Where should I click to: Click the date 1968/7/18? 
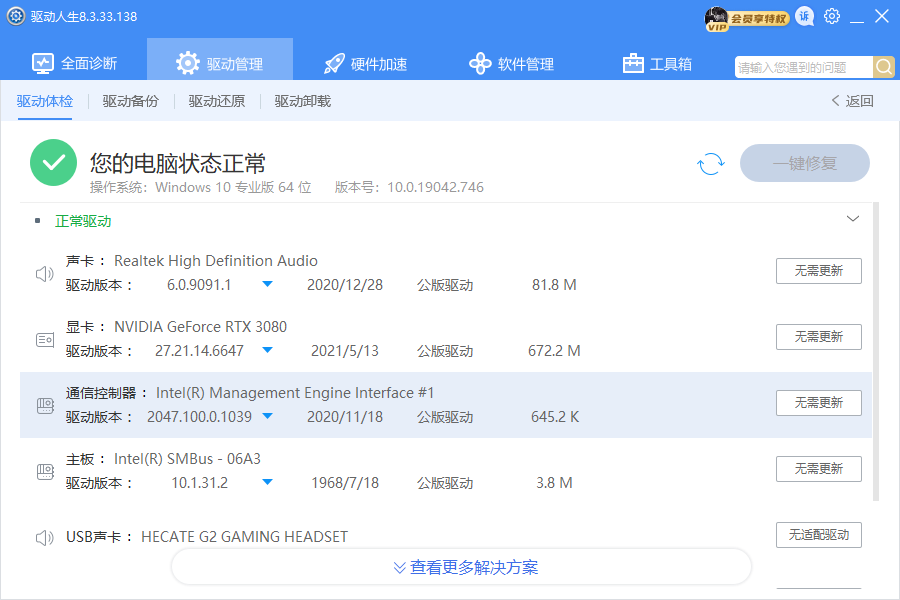click(x=345, y=483)
